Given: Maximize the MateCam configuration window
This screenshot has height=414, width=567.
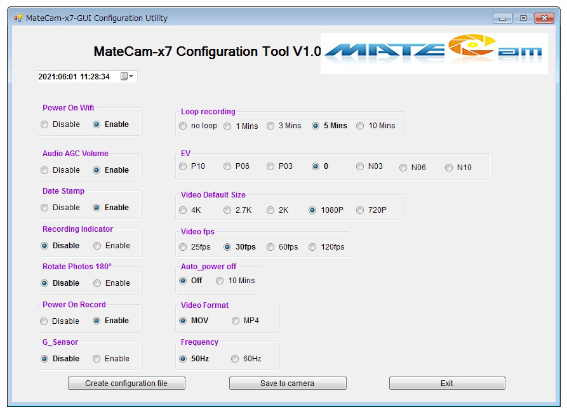Looking at the screenshot, I should coord(523,18).
